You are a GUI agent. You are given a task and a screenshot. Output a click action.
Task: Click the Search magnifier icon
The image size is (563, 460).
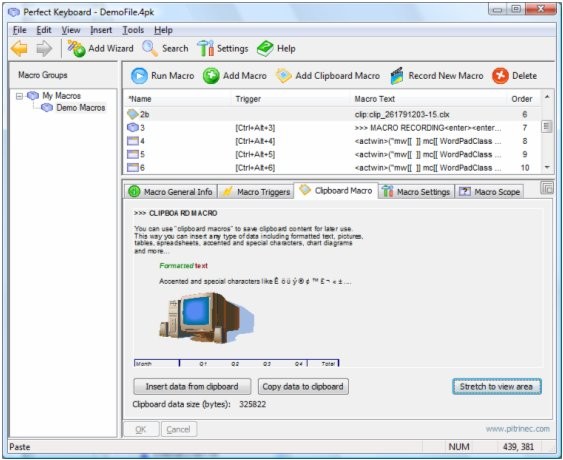150,48
